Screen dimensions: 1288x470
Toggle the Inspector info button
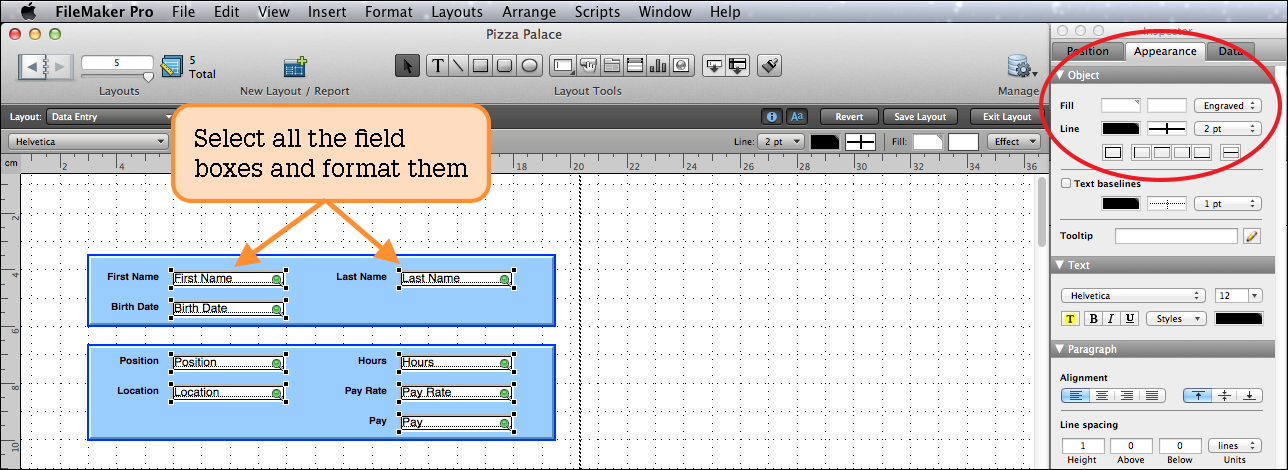coord(772,117)
